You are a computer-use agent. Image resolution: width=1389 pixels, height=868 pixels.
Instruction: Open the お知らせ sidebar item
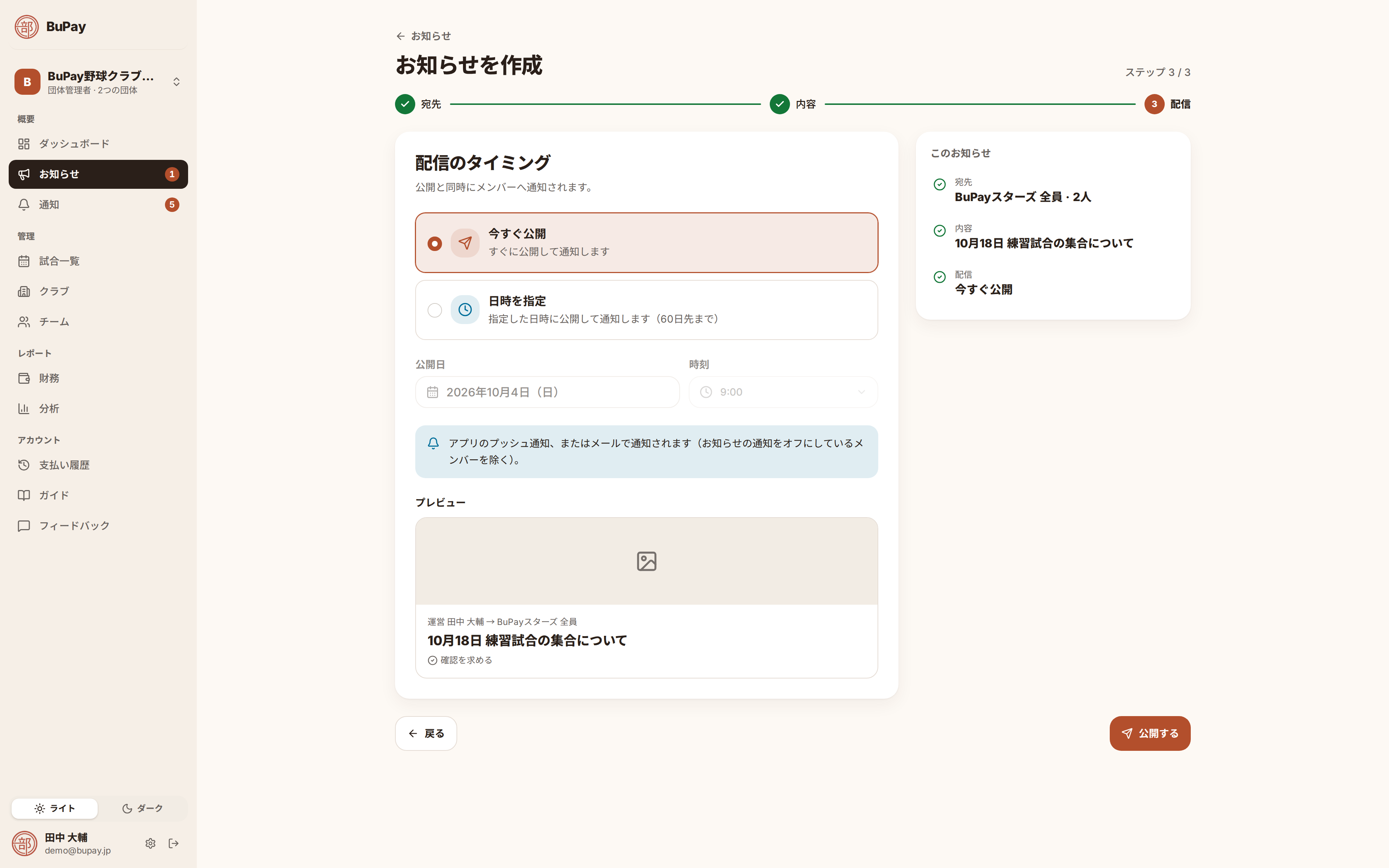(98, 174)
